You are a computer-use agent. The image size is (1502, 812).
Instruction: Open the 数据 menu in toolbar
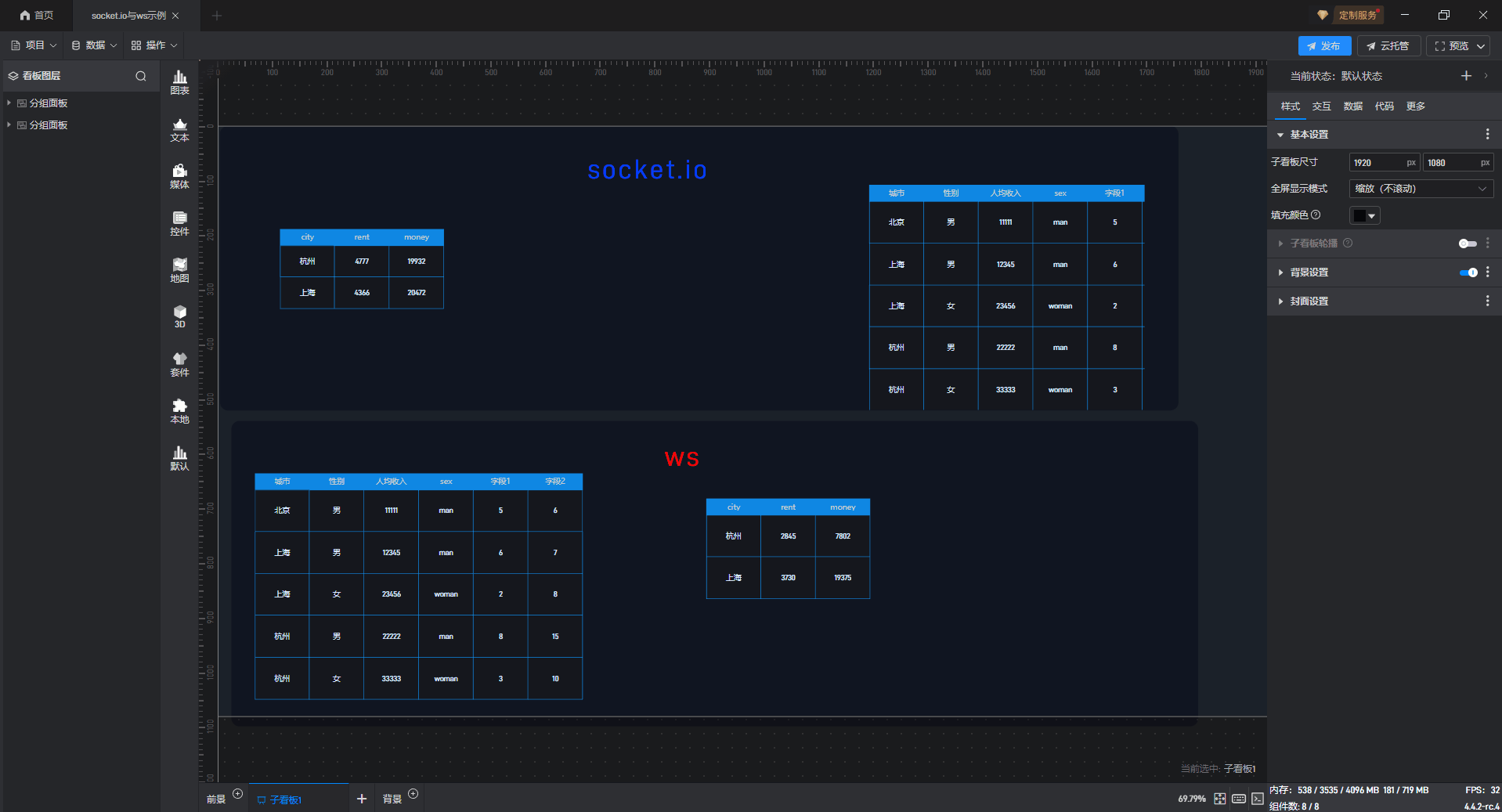(94, 45)
